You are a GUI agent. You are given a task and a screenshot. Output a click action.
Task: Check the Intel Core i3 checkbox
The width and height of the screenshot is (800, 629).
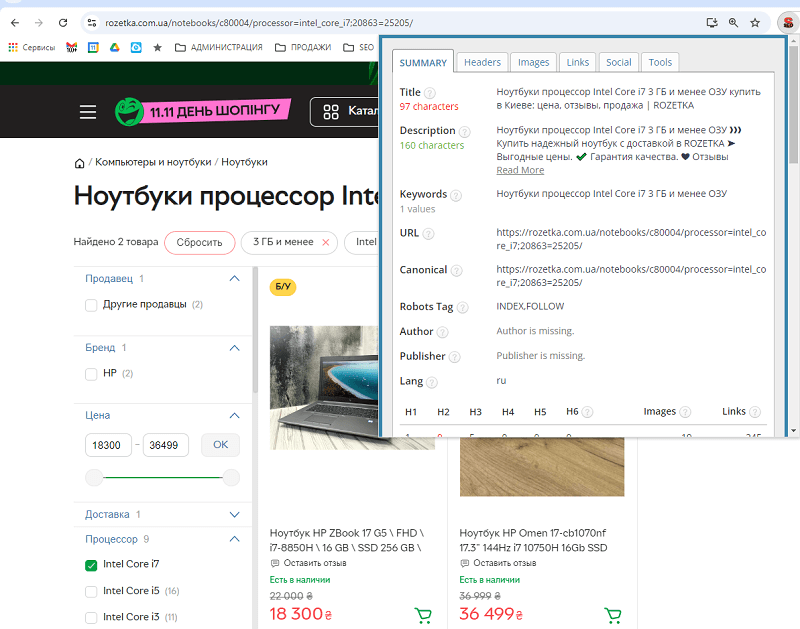[91, 618]
